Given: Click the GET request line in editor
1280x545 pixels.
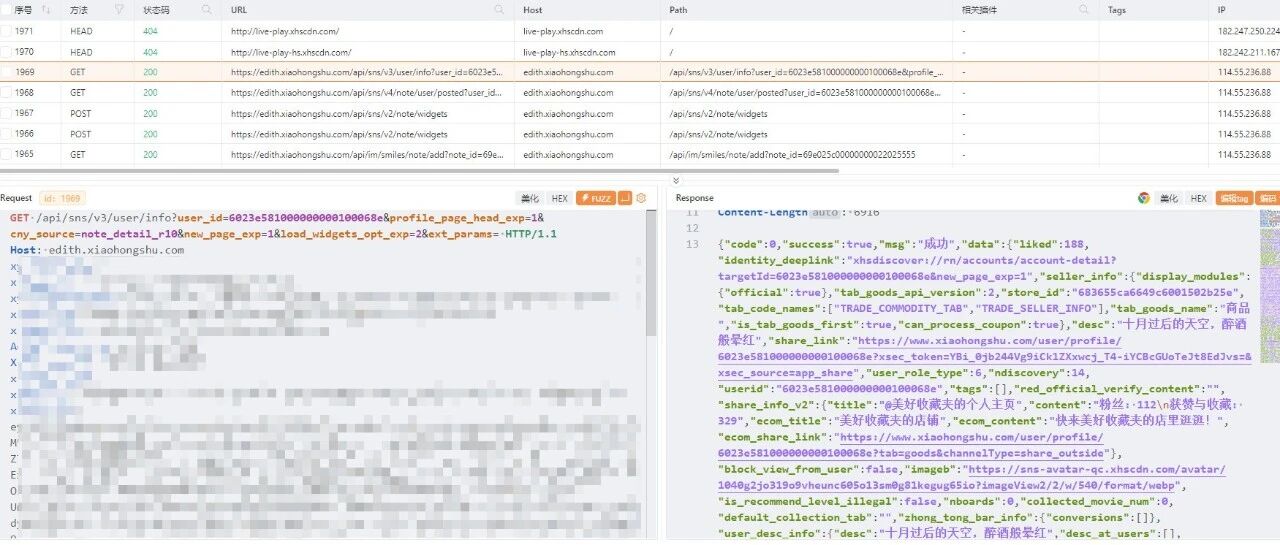Looking at the screenshot, I should tap(283, 226).
